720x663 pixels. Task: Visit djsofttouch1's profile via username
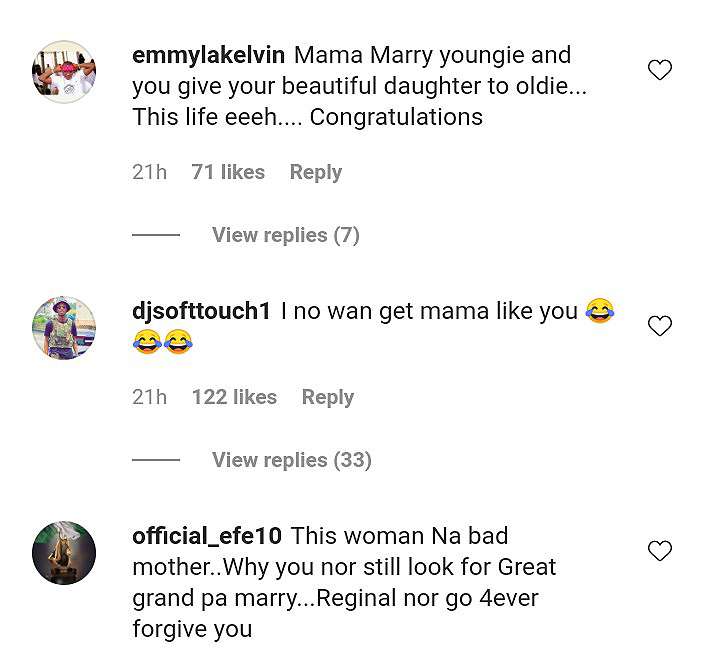(x=201, y=311)
